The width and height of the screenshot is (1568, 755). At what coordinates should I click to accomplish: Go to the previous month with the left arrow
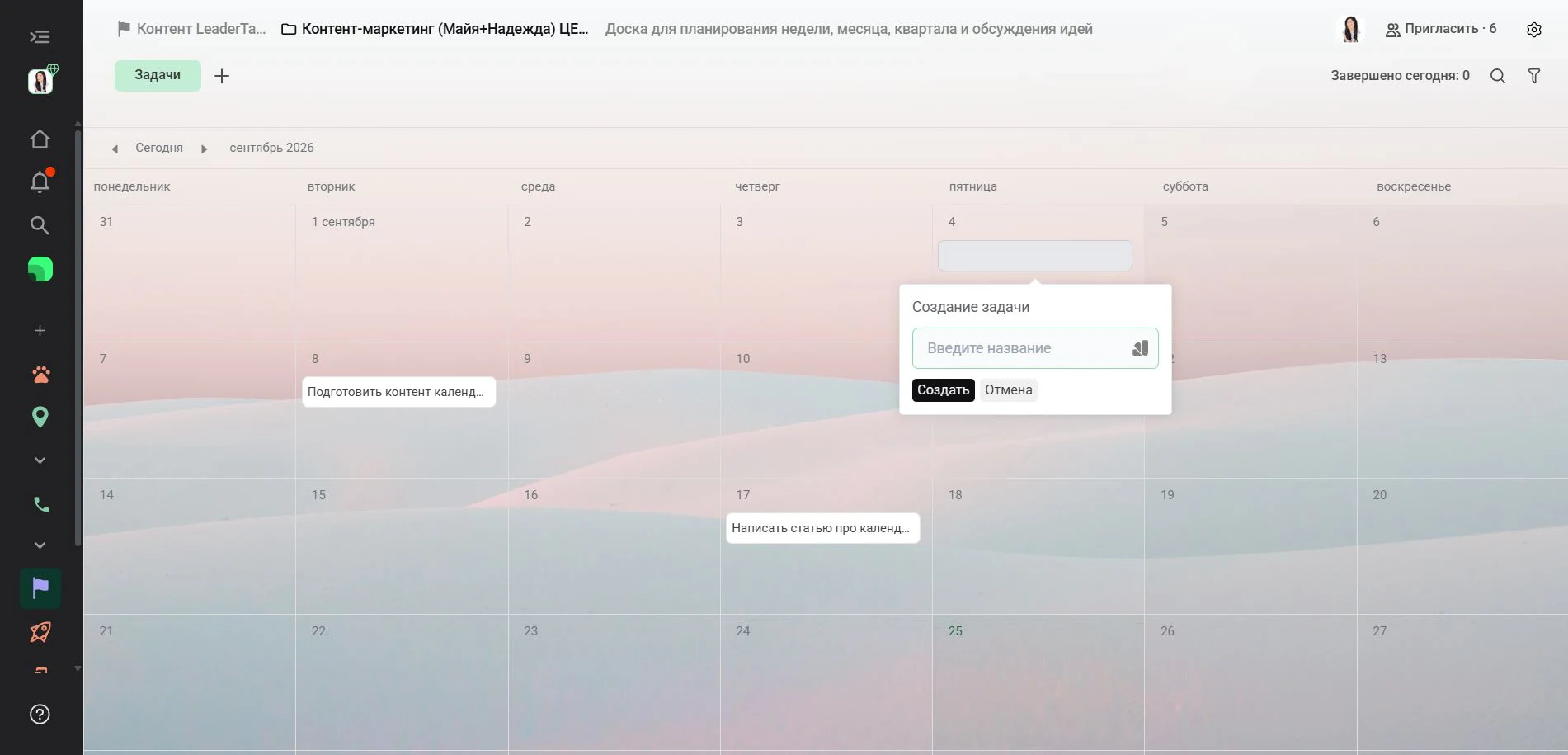click(115, 149)
